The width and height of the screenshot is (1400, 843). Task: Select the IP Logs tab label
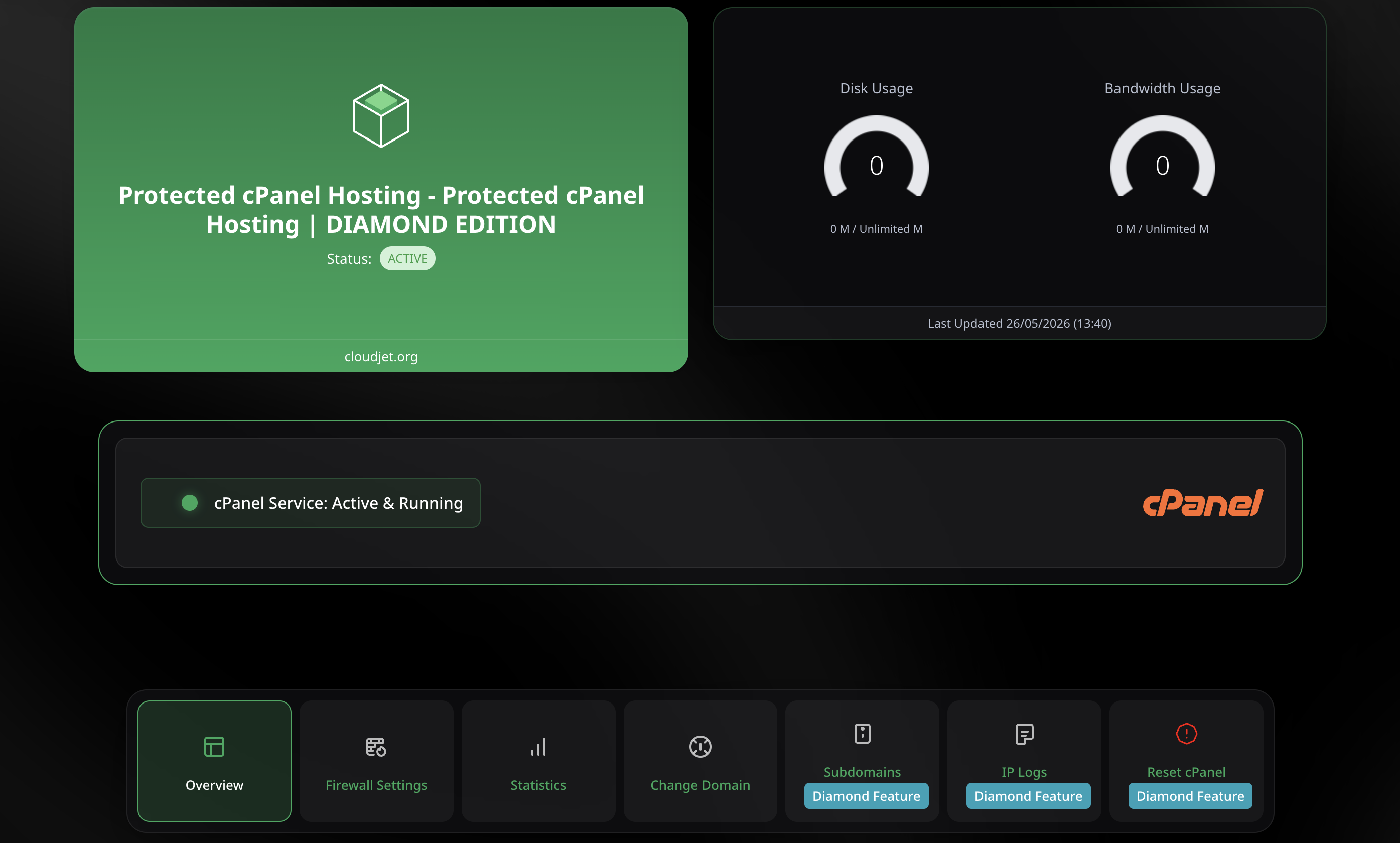pyautogui.click(x=1024, y=772)
